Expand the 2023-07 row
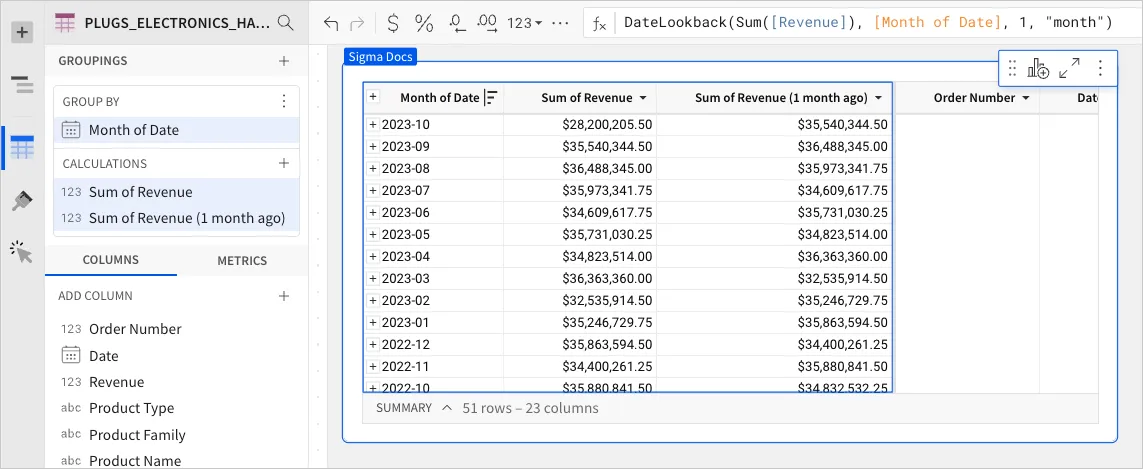1143x469 pixels. pyautogui.click(x=372, y=190)
